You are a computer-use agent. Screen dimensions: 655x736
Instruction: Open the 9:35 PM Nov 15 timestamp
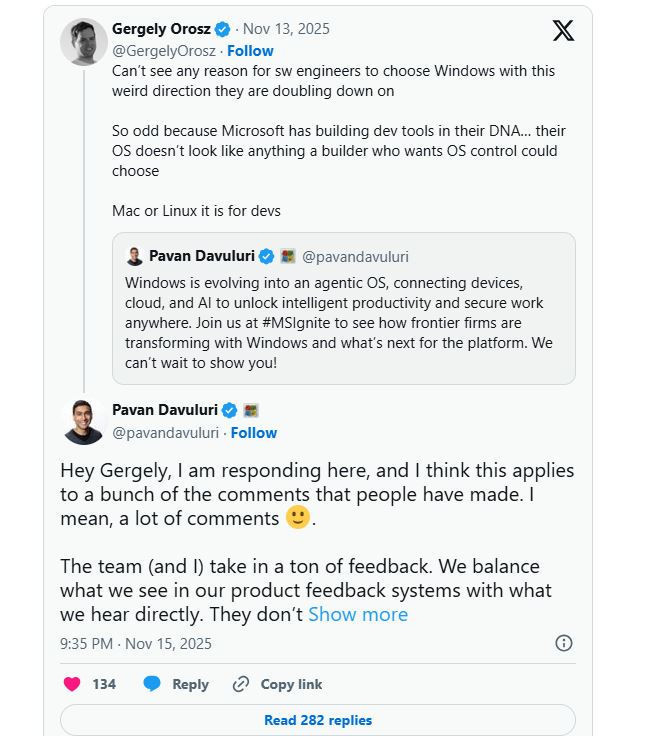(x=136, y=643)
